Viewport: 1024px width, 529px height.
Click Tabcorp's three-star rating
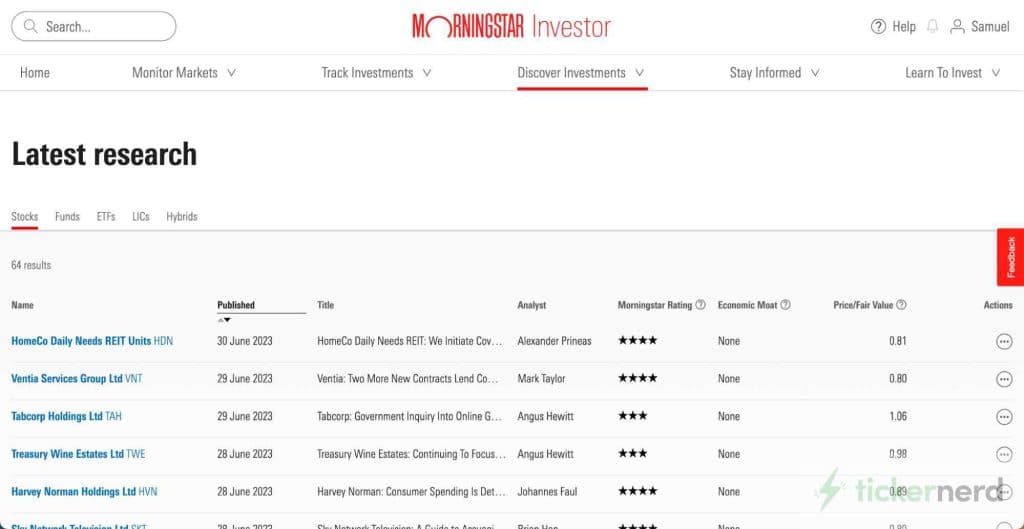click(x=633, y=416)
